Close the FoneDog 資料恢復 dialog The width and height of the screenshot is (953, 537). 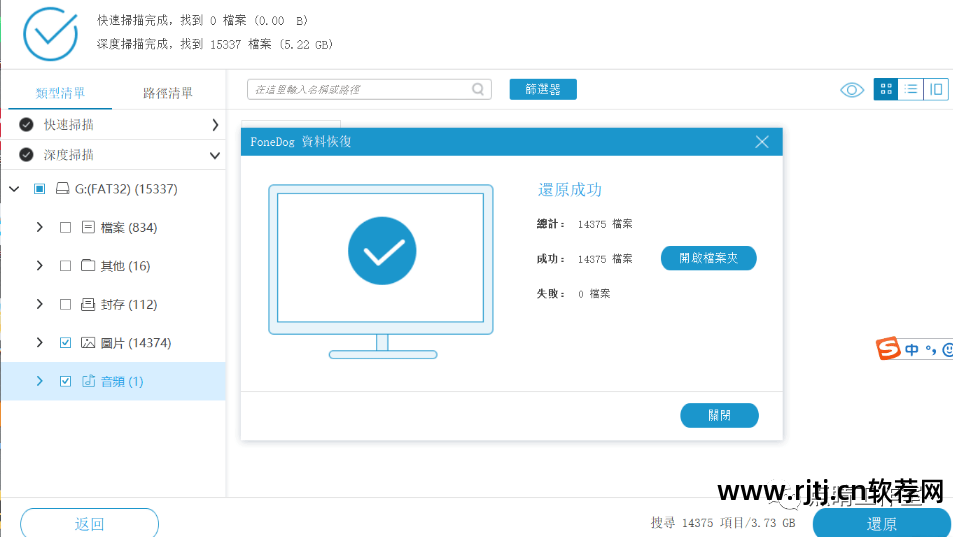[x=762, y=142]
